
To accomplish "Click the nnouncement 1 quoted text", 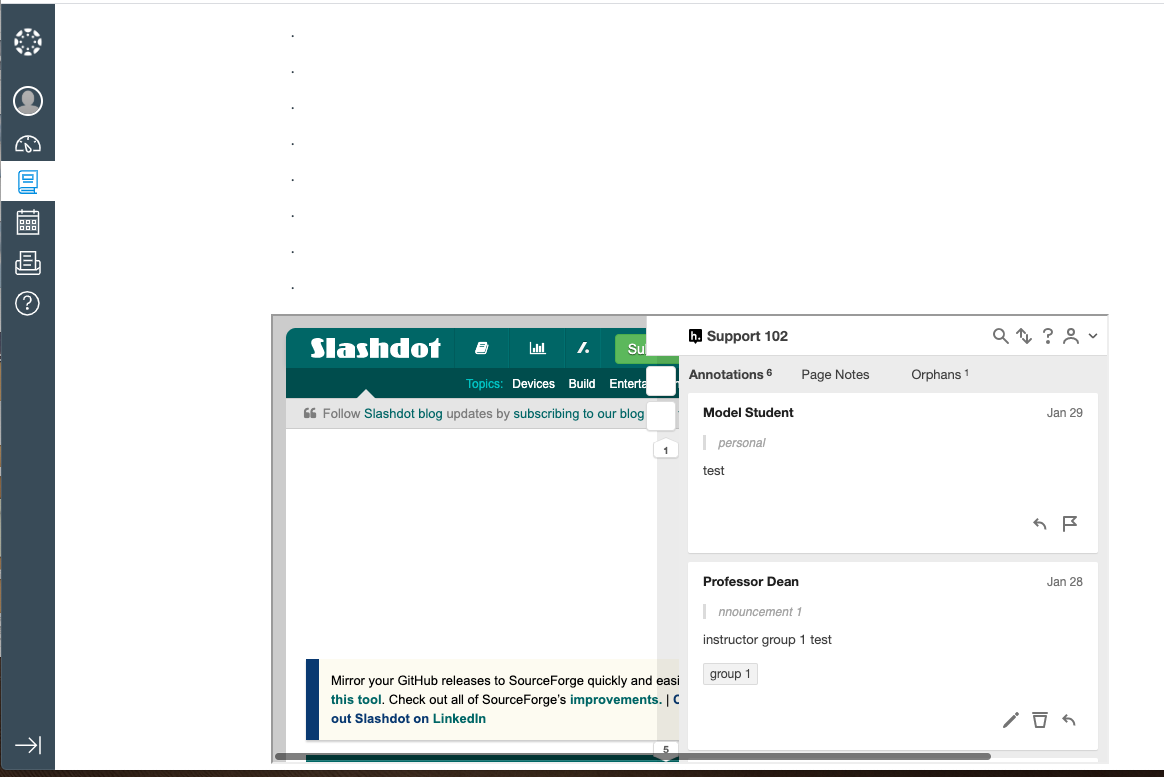I will click(x=760, y=612).
